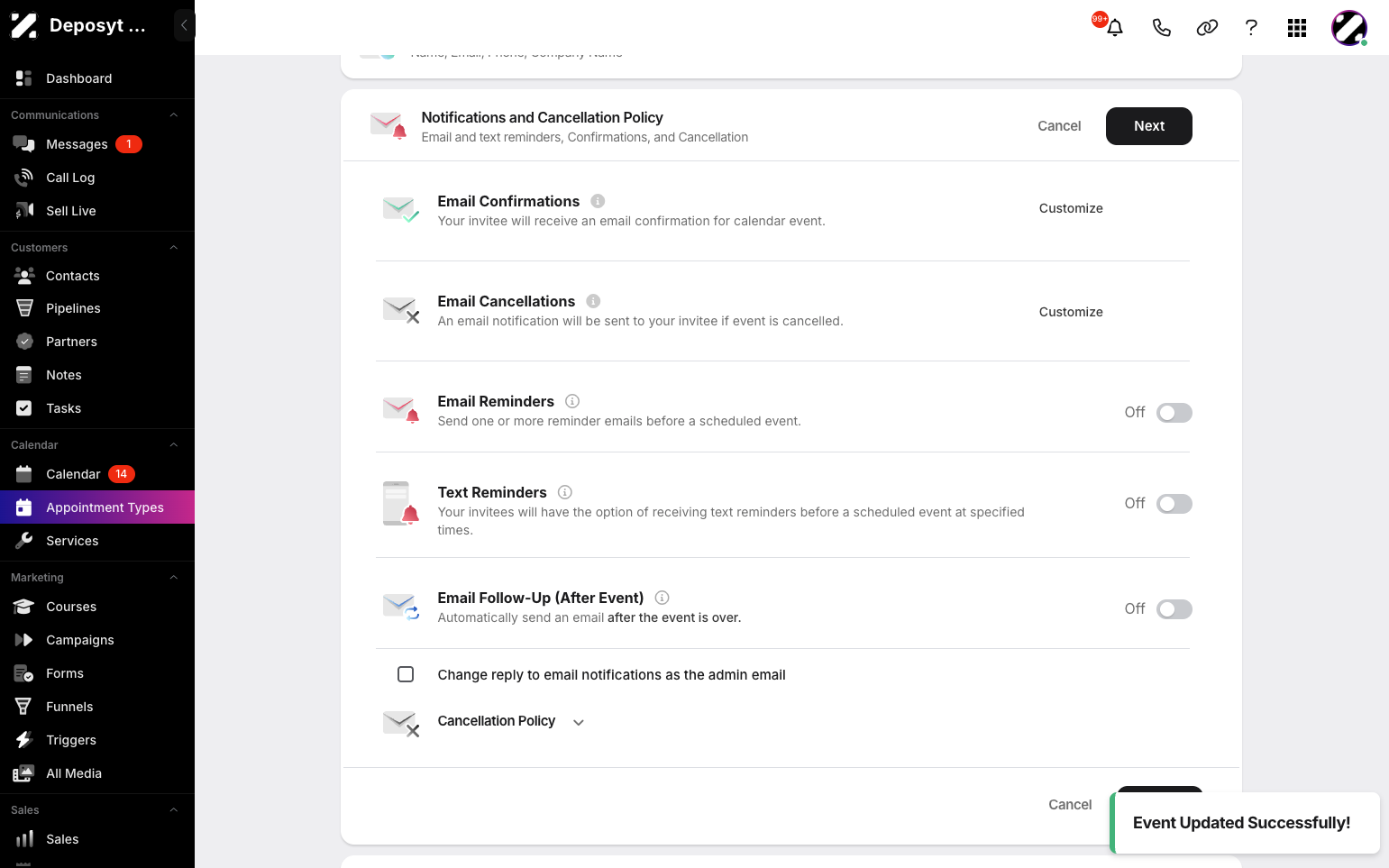The height and width of the screenshot is (868, 1389).
Task: Check the admin email reply checkbox
Action: pyautogui.click(x=406, y=674)
